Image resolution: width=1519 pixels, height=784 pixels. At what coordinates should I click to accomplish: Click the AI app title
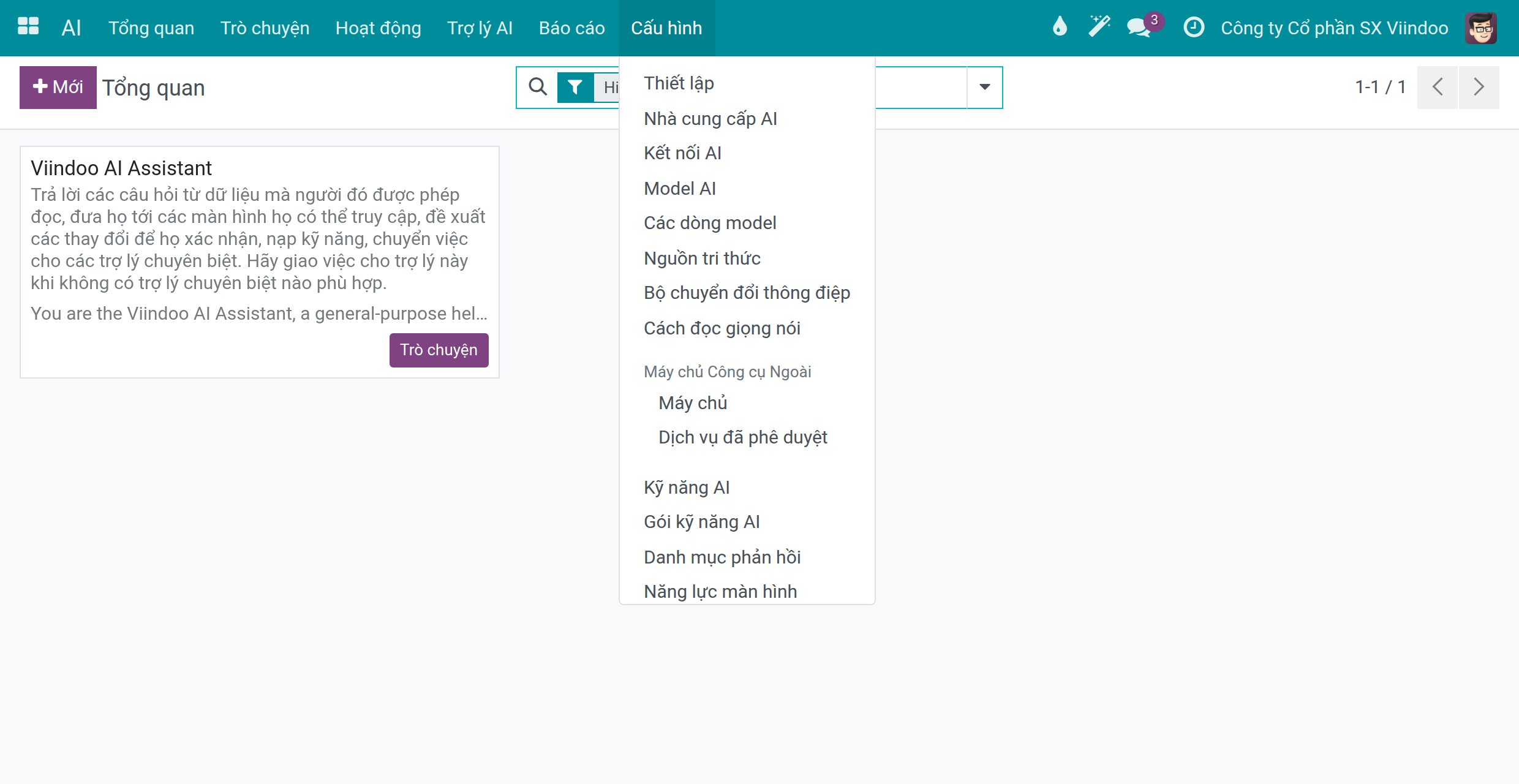(x=71, y=28)
